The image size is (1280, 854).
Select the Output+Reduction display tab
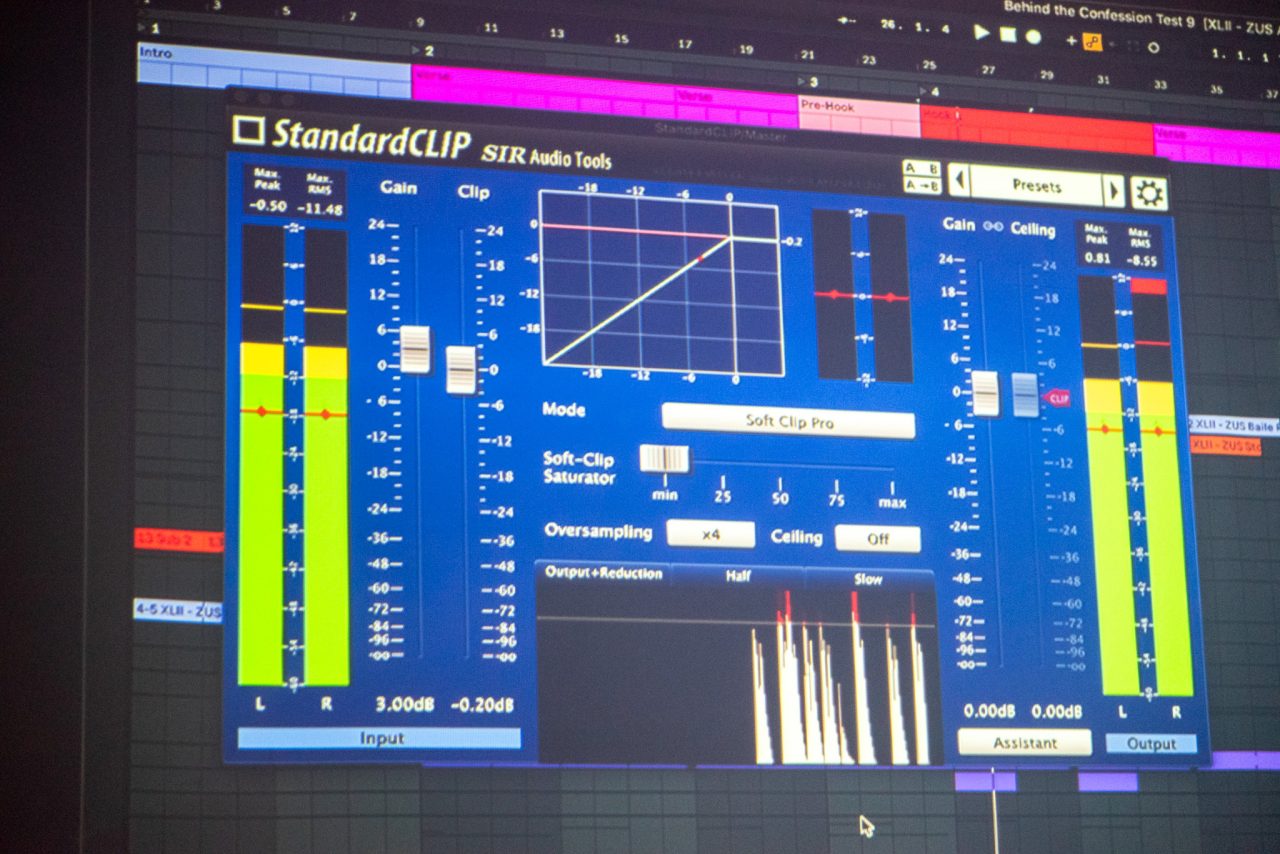coord(604,573)
